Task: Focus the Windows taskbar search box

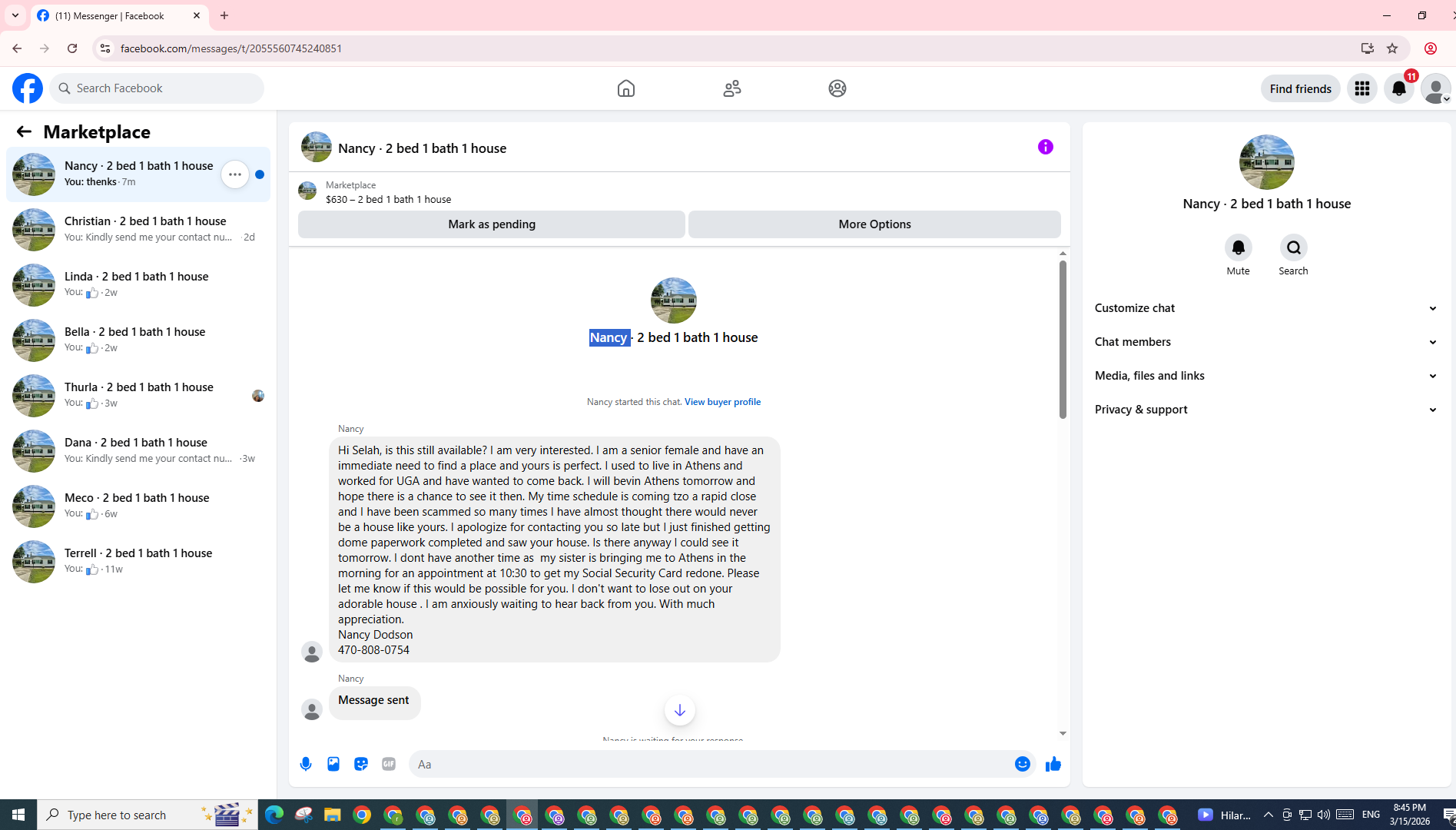Action: (148, 815)
